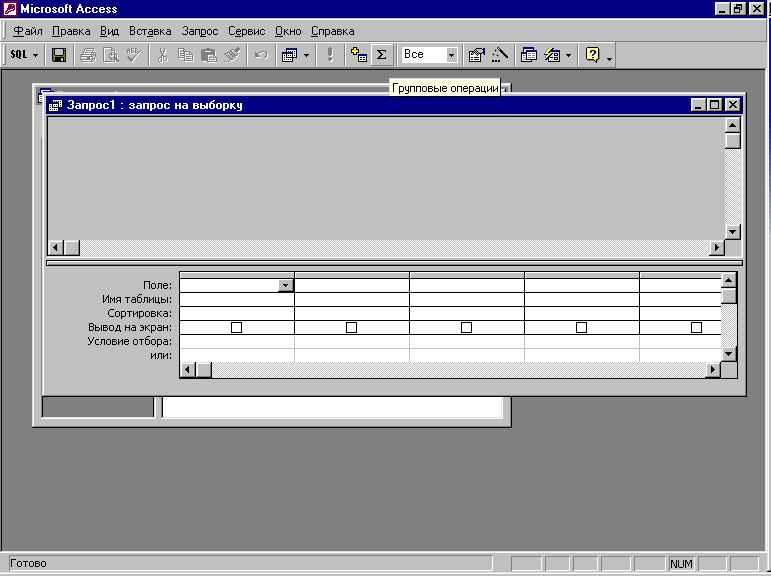771x576 pixels.
Task: Open the Файл menu
Action: tap(28, 31)
